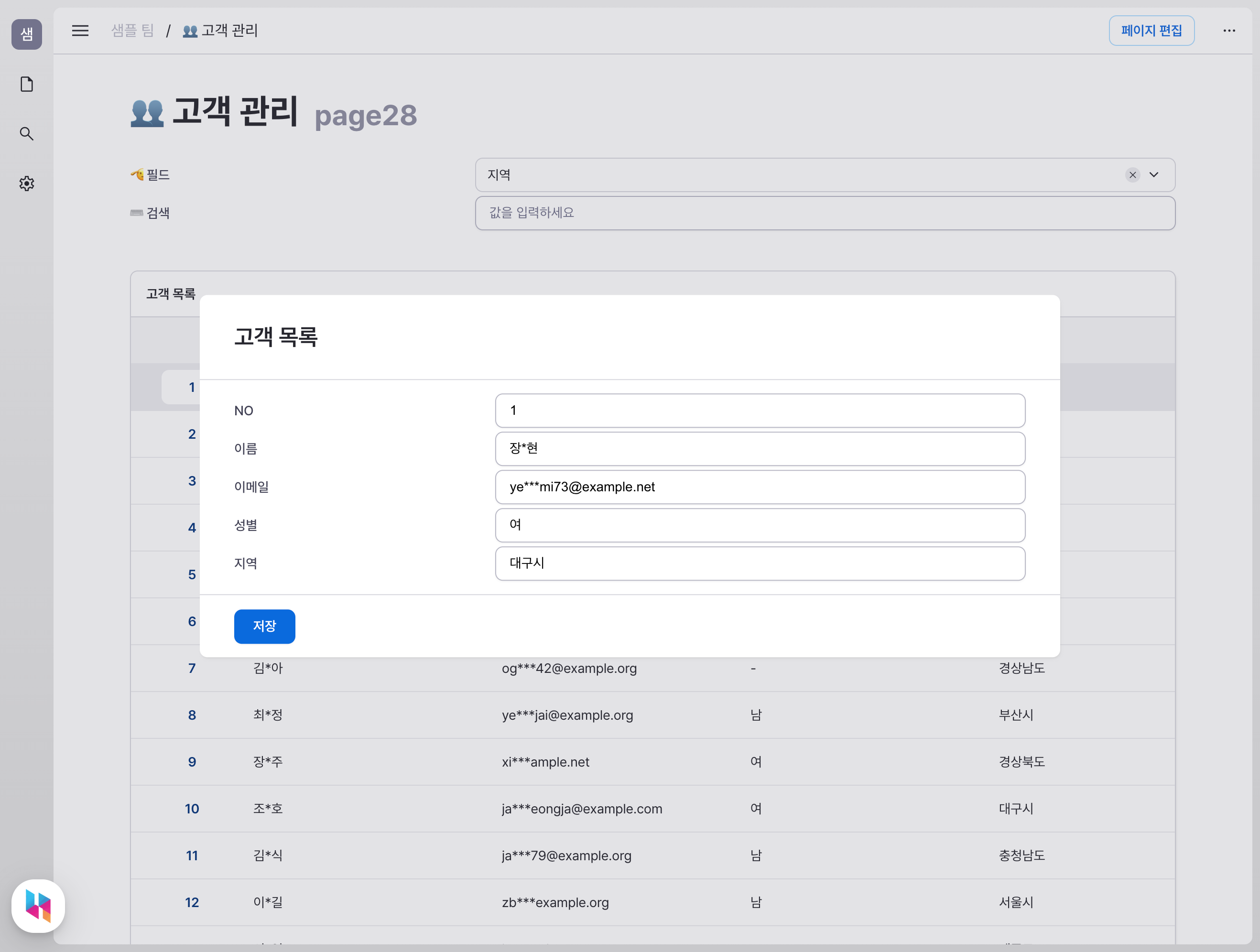Screen dimensions: 1260x952
Task: Select row number 9 in table
Action: coord(192,762)
